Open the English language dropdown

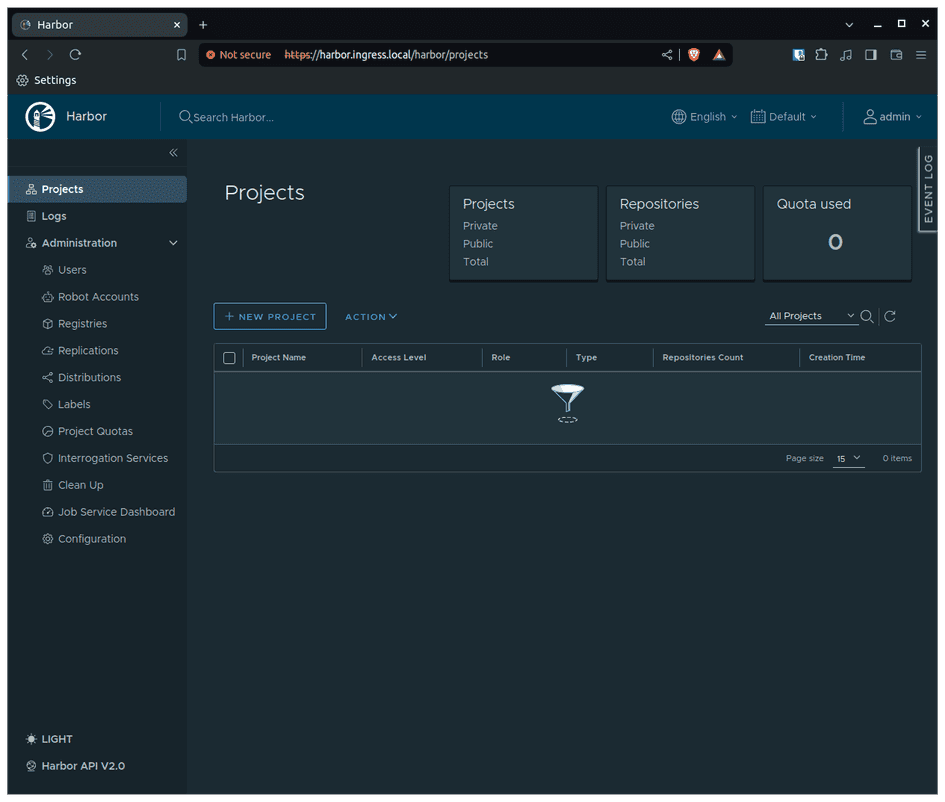[x=704, y=116]
